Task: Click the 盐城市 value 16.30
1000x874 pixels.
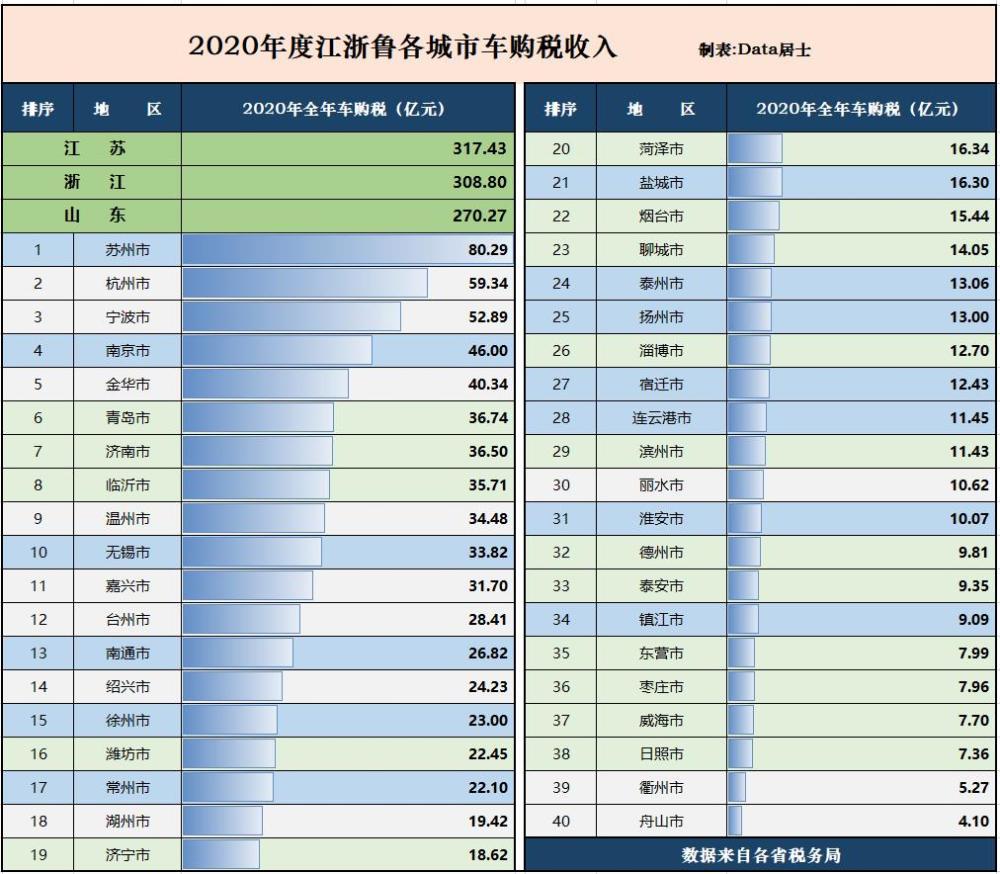Action: (x=969, y=182)
